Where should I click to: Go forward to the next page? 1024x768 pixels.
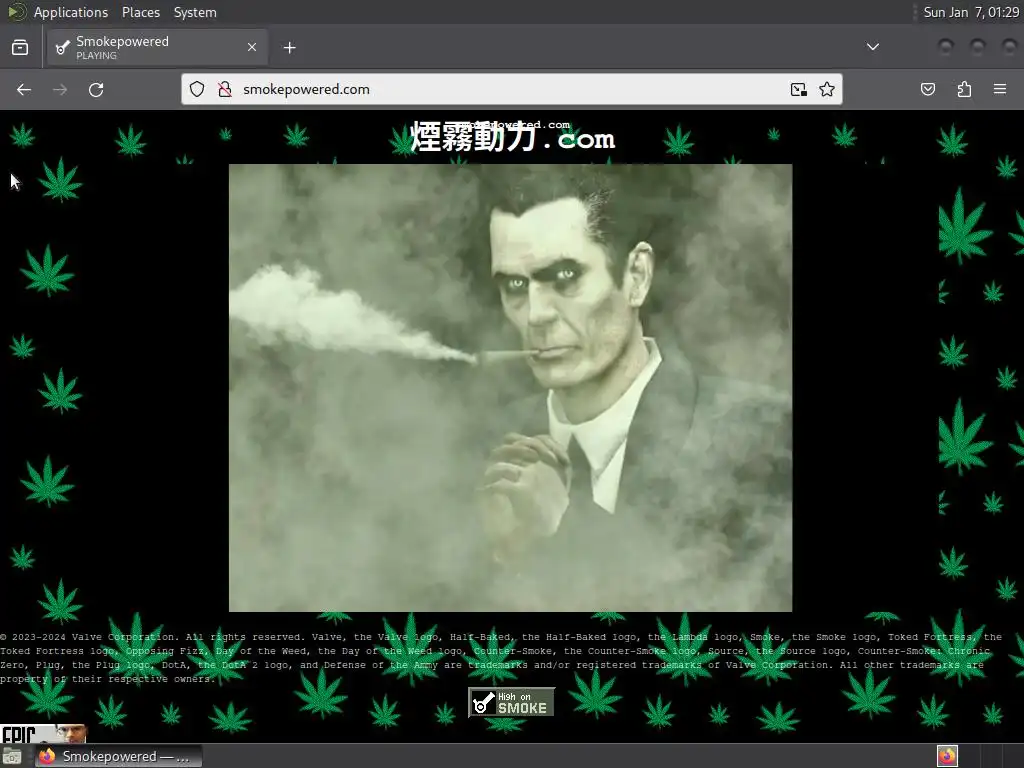tap(60, 89)
